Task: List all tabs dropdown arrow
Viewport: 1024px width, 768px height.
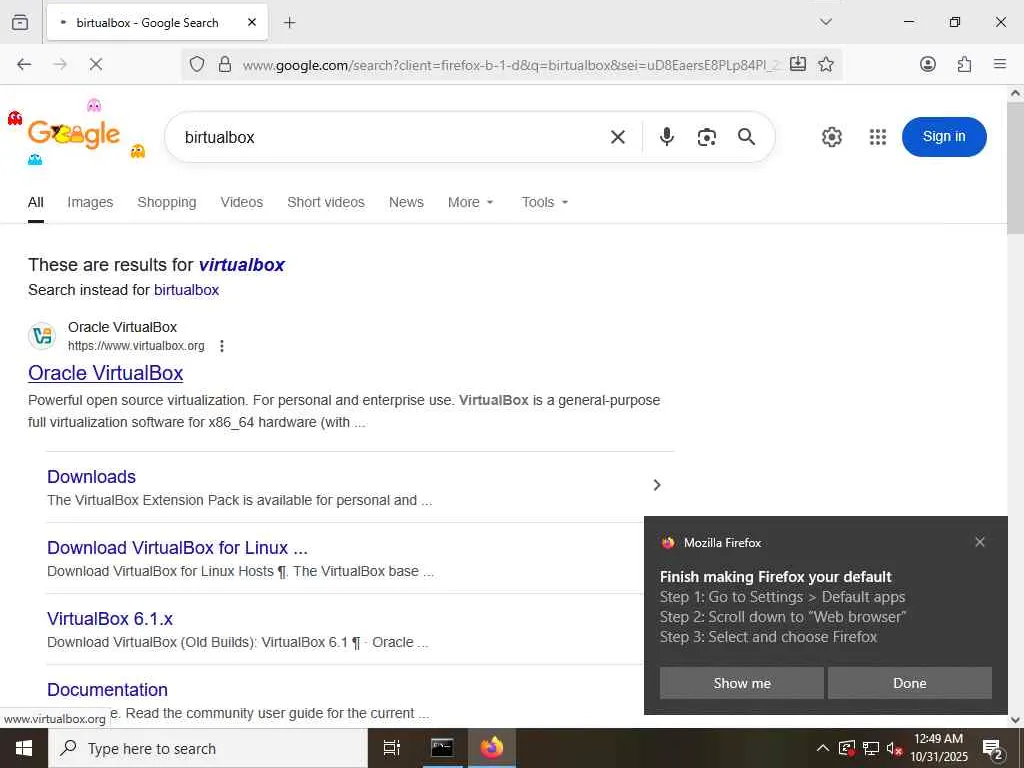Action: coord(825,22)
